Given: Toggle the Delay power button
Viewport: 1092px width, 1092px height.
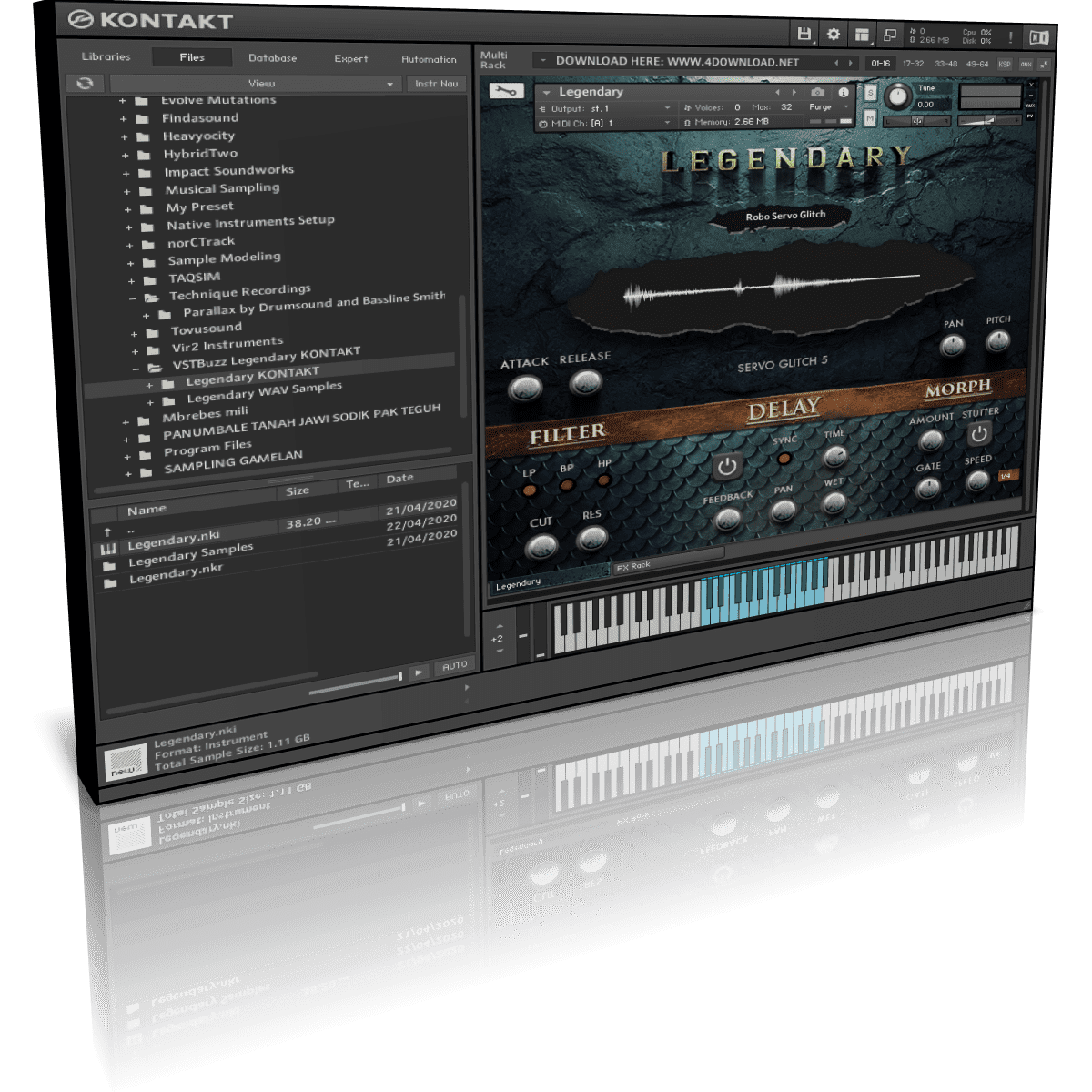Looking at the screenshot, I should point(726,467).
